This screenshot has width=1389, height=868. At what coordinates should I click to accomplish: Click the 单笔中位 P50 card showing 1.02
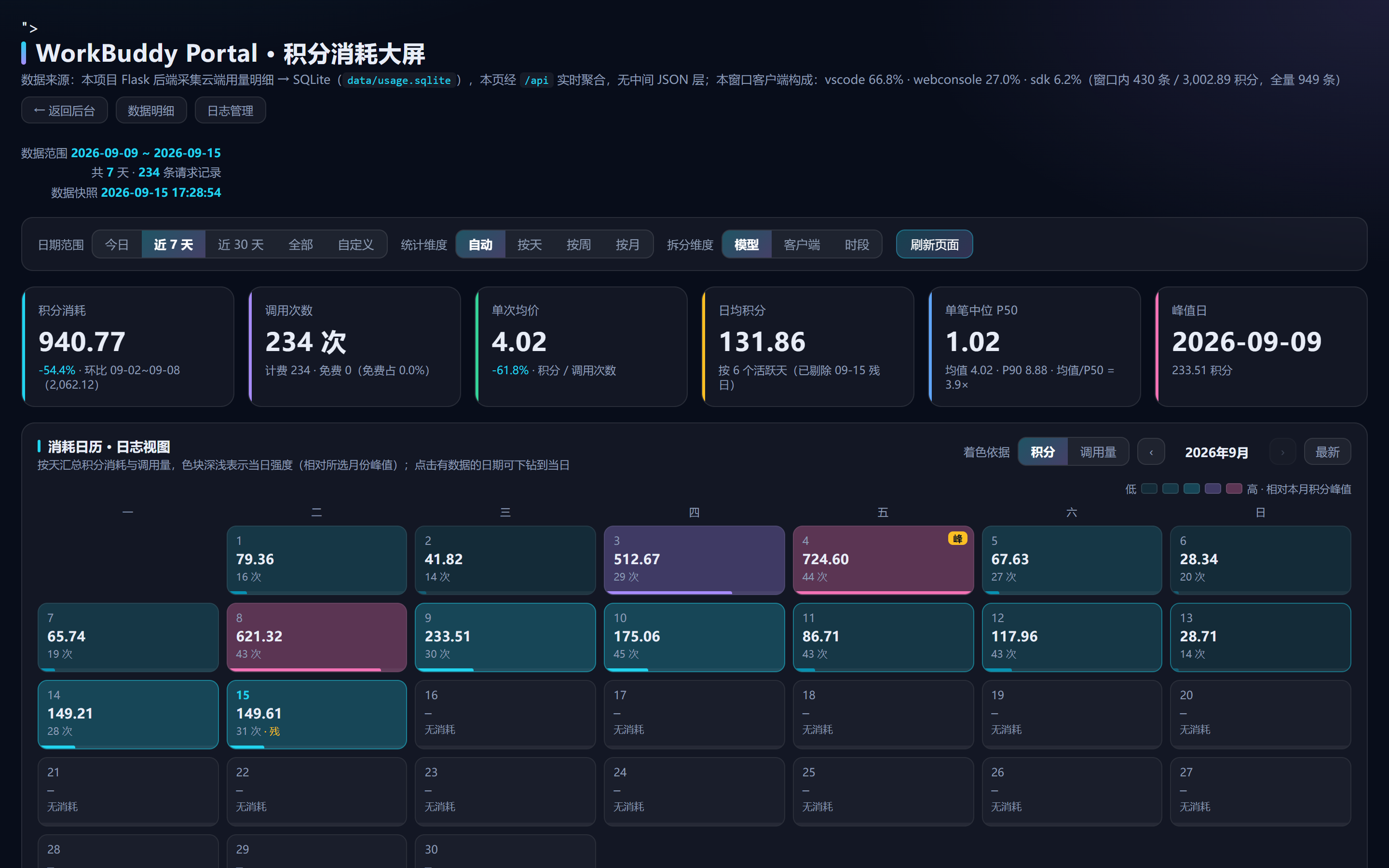point(1035,347)
